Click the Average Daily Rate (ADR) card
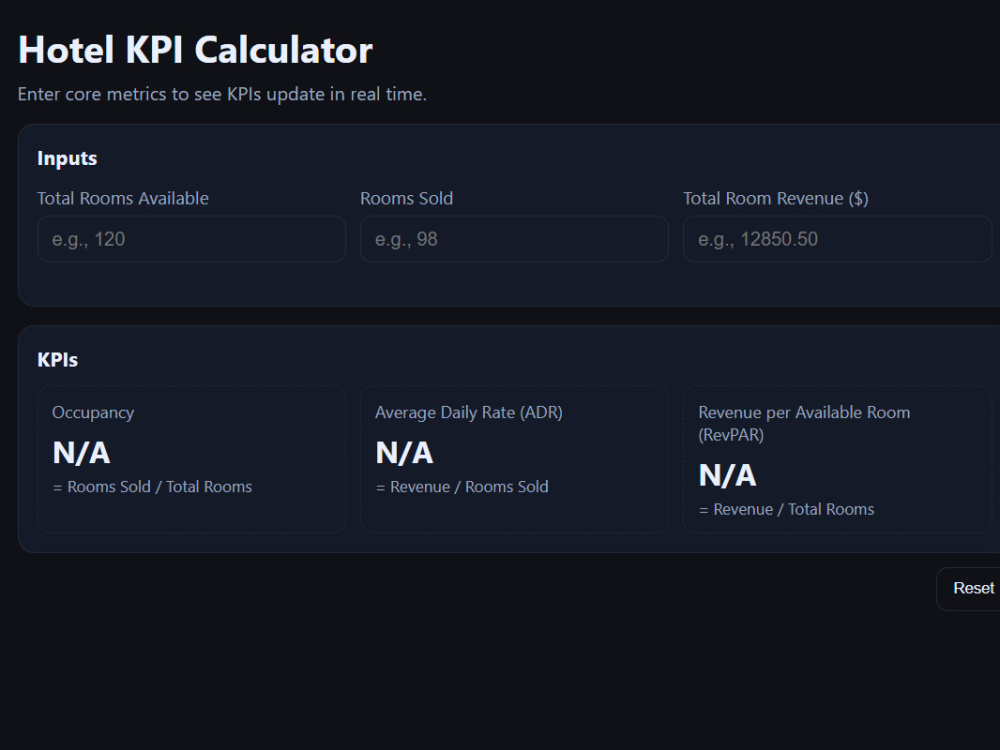 click(514, 459)
